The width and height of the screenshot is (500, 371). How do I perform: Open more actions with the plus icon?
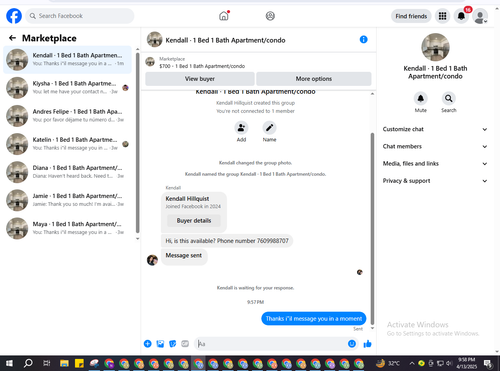point(148,344)
